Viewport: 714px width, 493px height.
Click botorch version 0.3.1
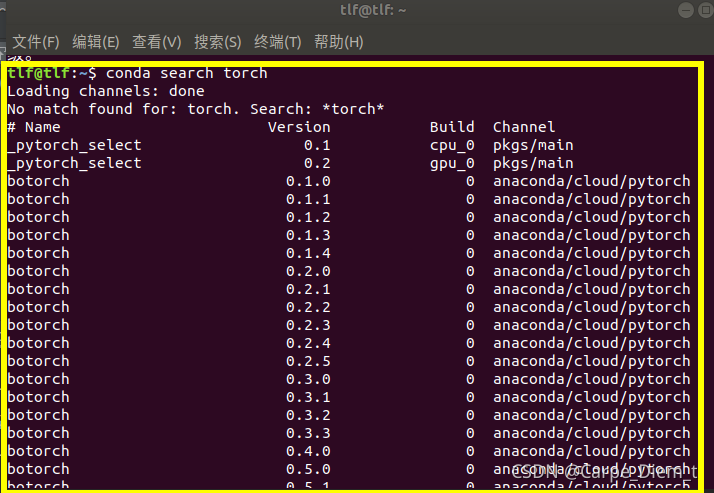click(308, 397)
